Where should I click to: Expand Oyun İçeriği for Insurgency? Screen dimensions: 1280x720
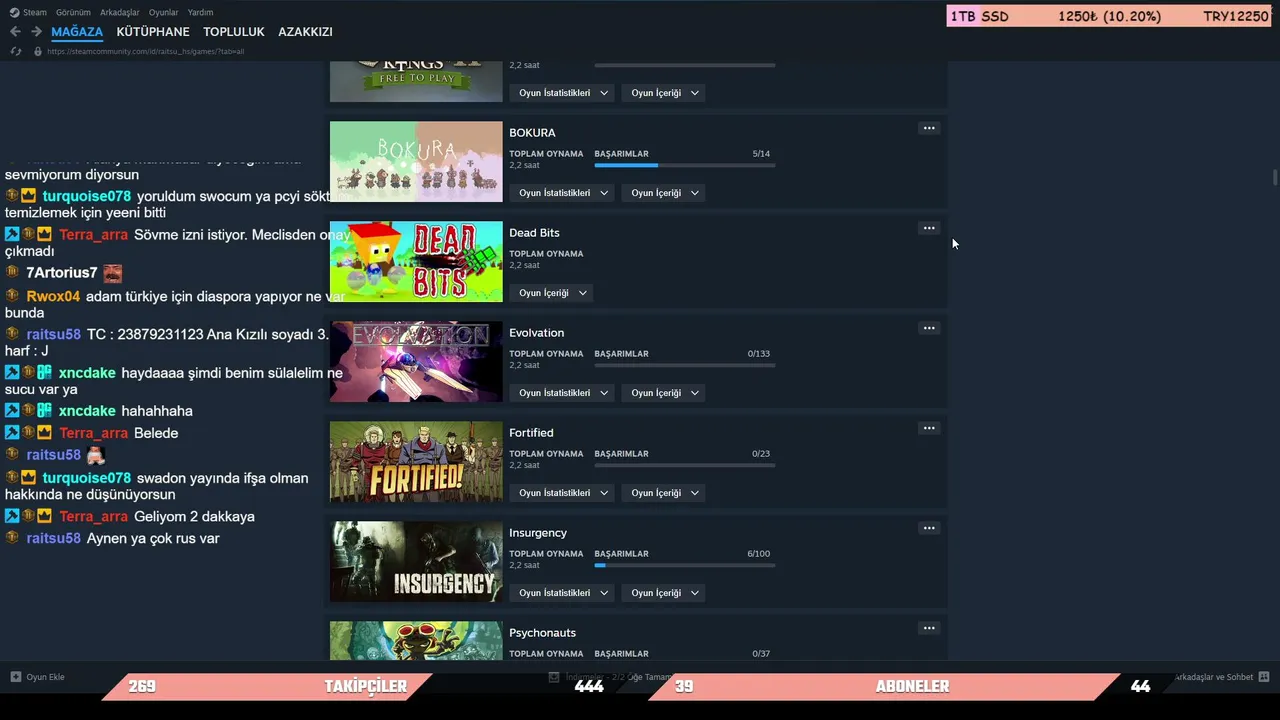[x=665, y=593]
